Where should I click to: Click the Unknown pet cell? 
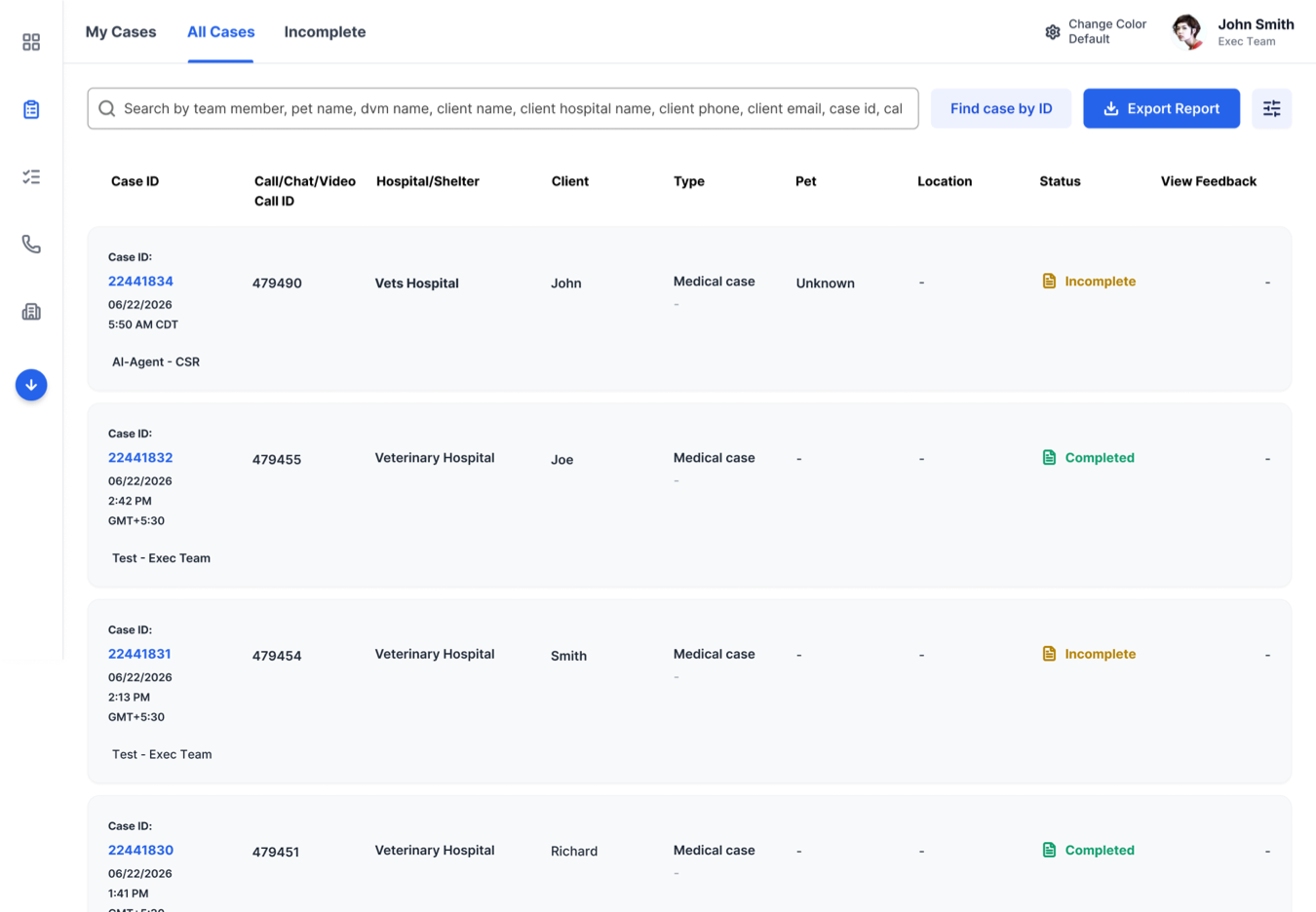click(826, 283)
